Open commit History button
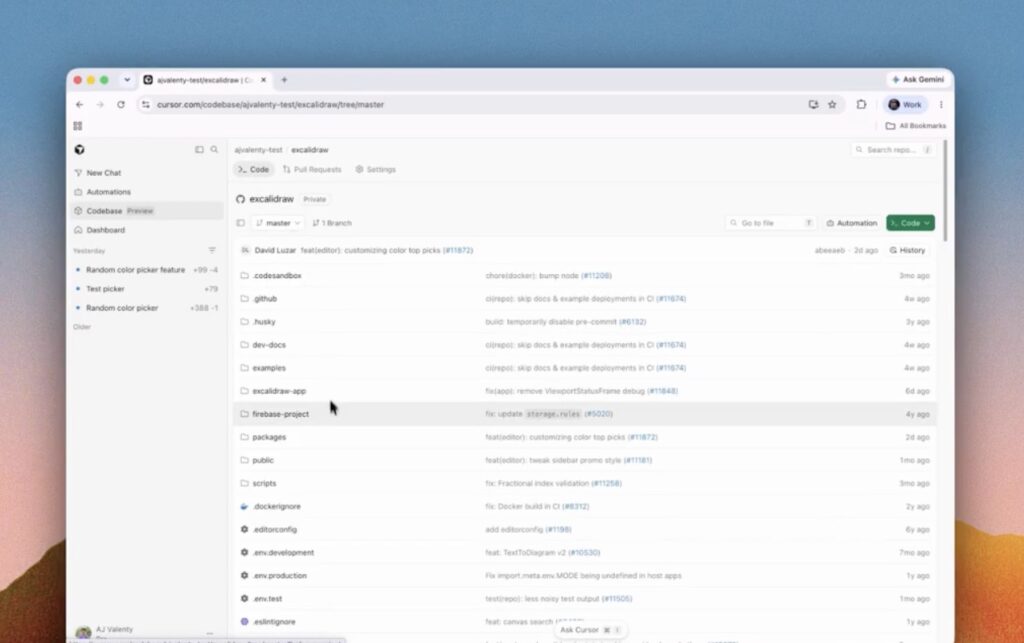The width and height of the screenshot is (1024, 643). pyautogui.click(x=908, y=250)
